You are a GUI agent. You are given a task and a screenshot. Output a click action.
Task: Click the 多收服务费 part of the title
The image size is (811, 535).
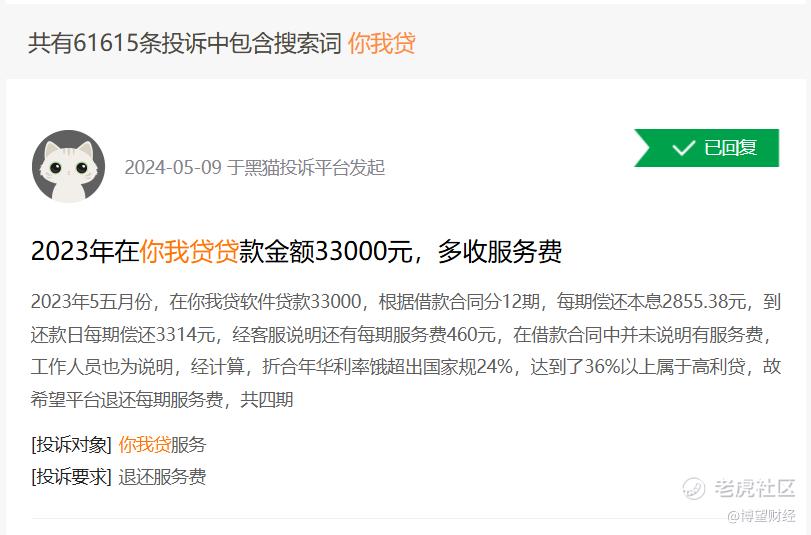pos(500,251)
